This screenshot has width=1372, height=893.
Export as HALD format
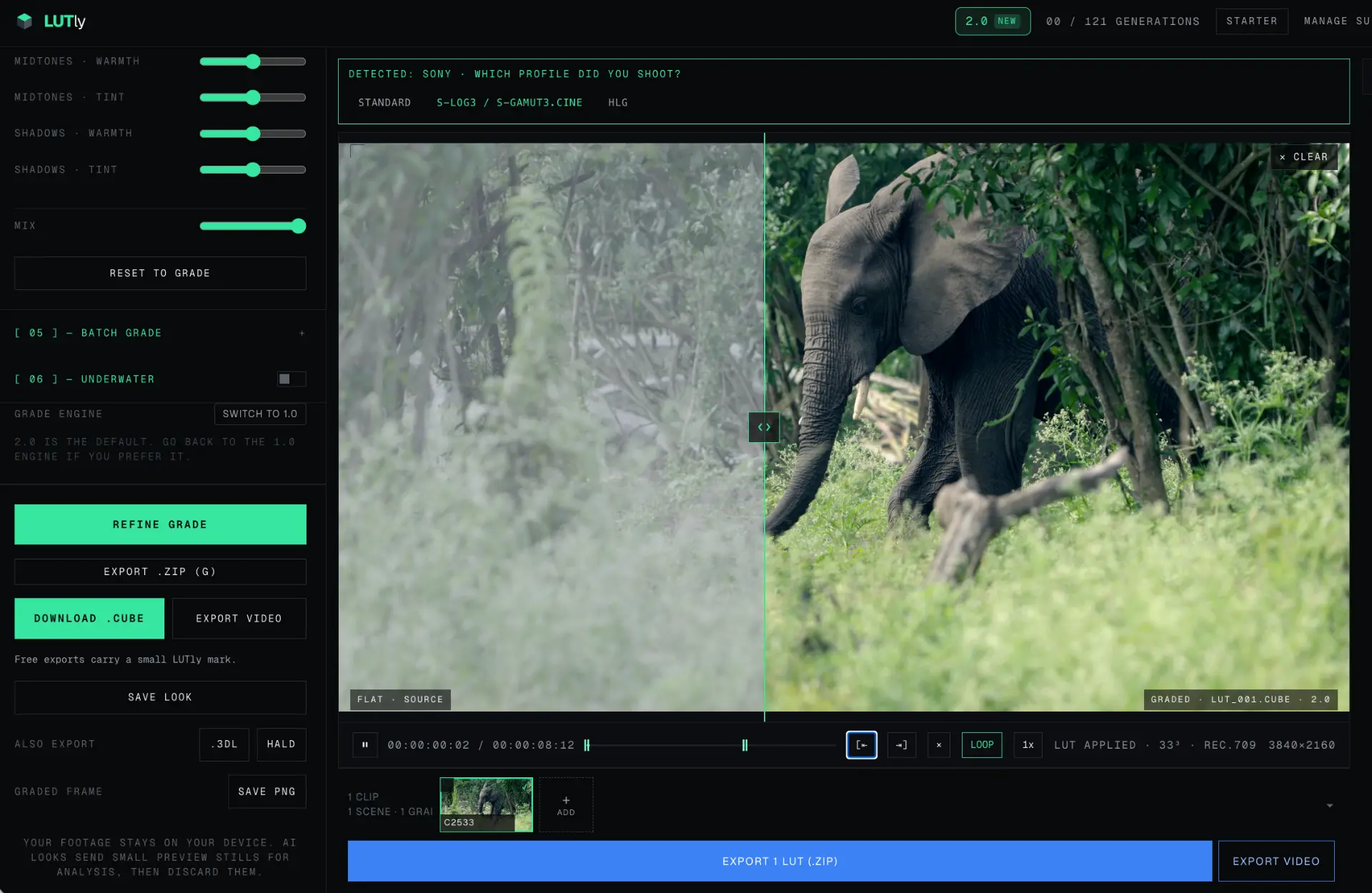tap(282, 744)
